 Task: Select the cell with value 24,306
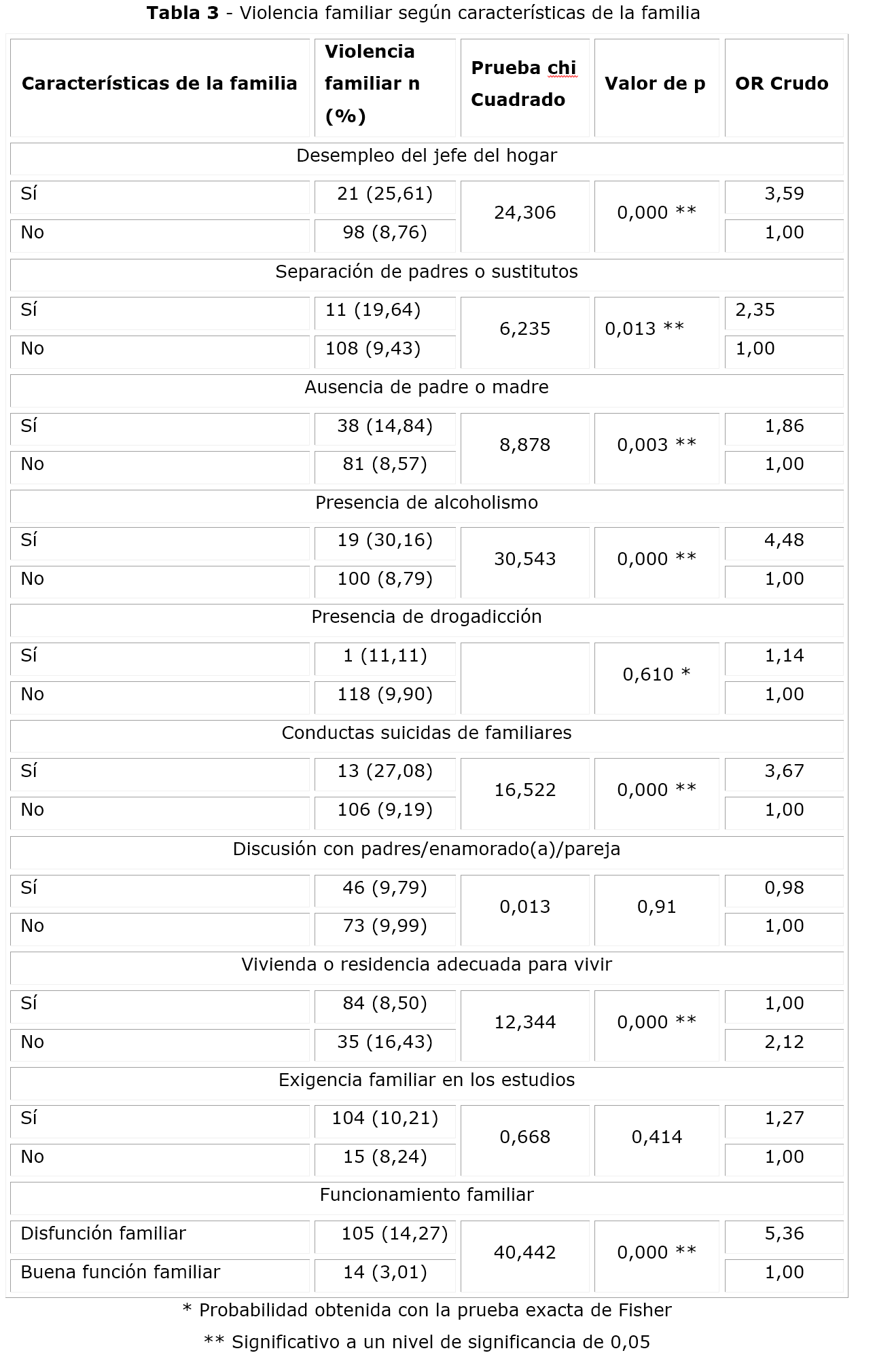coord(525,213)
